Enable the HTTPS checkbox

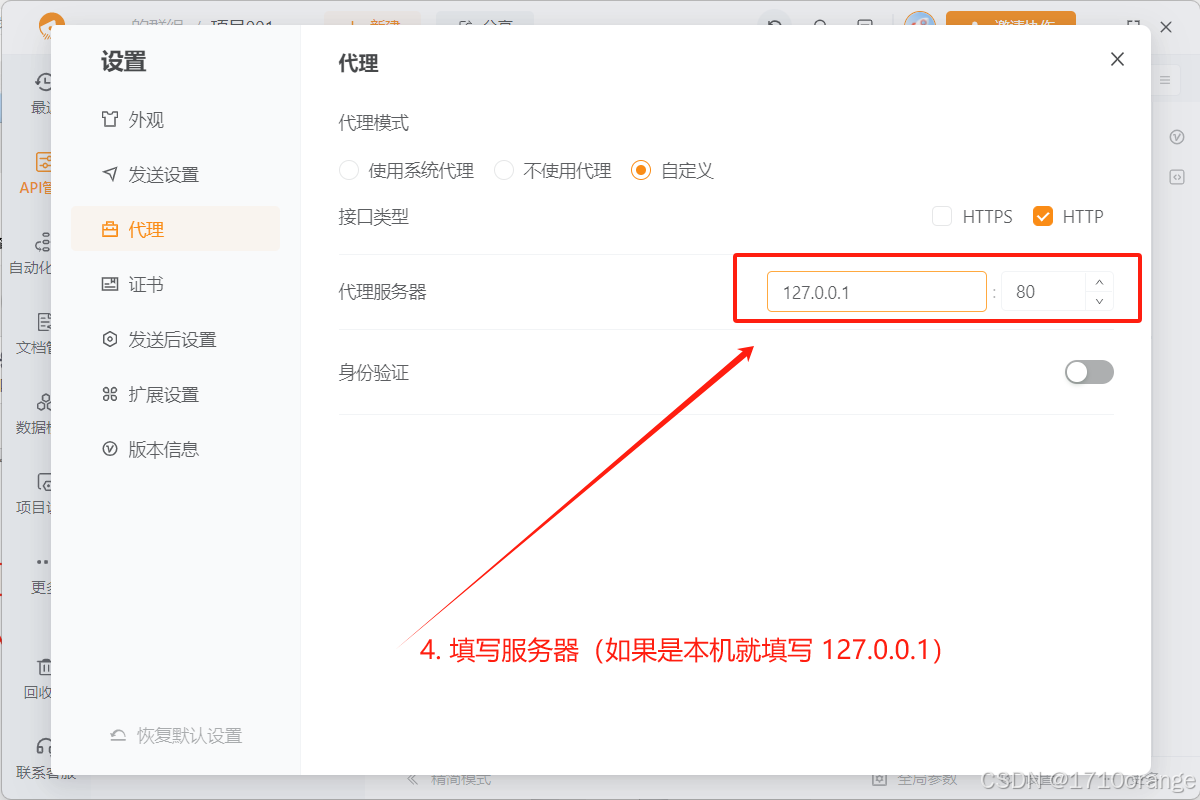click(x=941, y=216)
